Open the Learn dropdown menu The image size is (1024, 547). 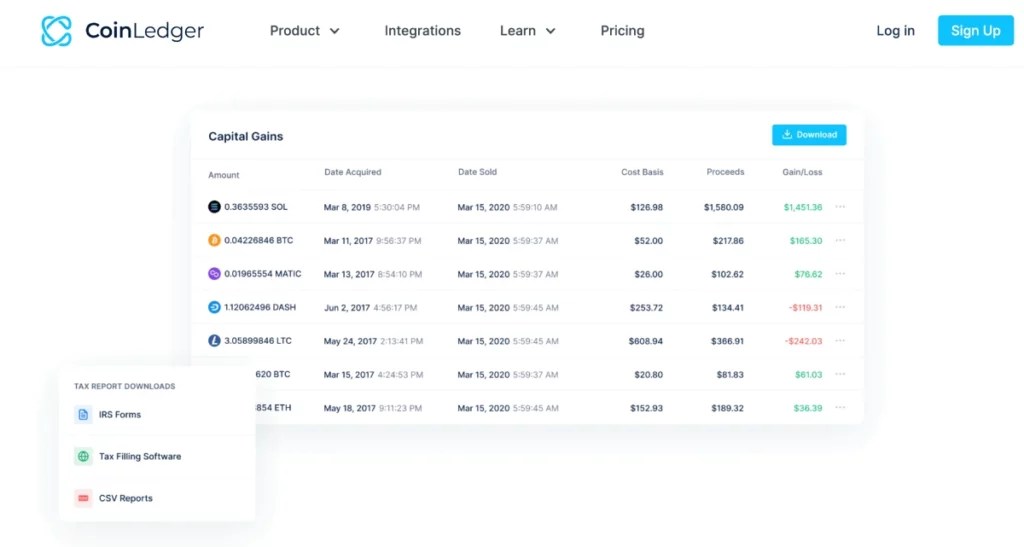(527, 31)
